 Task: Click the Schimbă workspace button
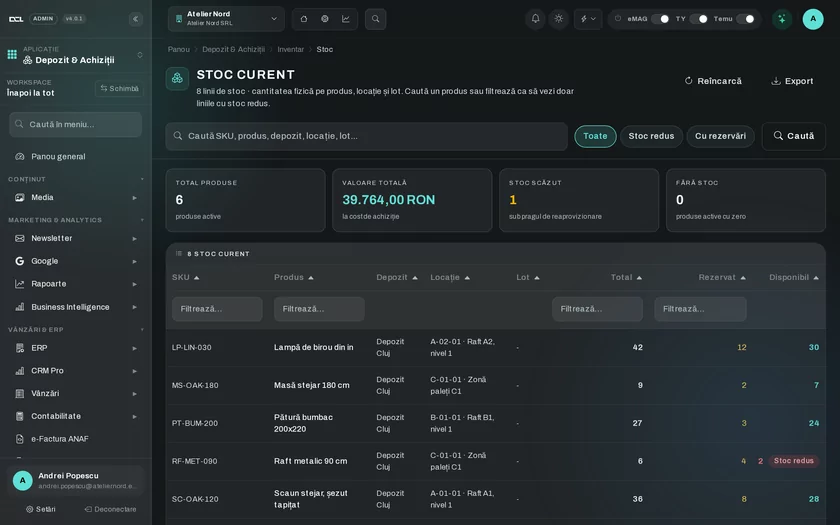tap(119, 88)
